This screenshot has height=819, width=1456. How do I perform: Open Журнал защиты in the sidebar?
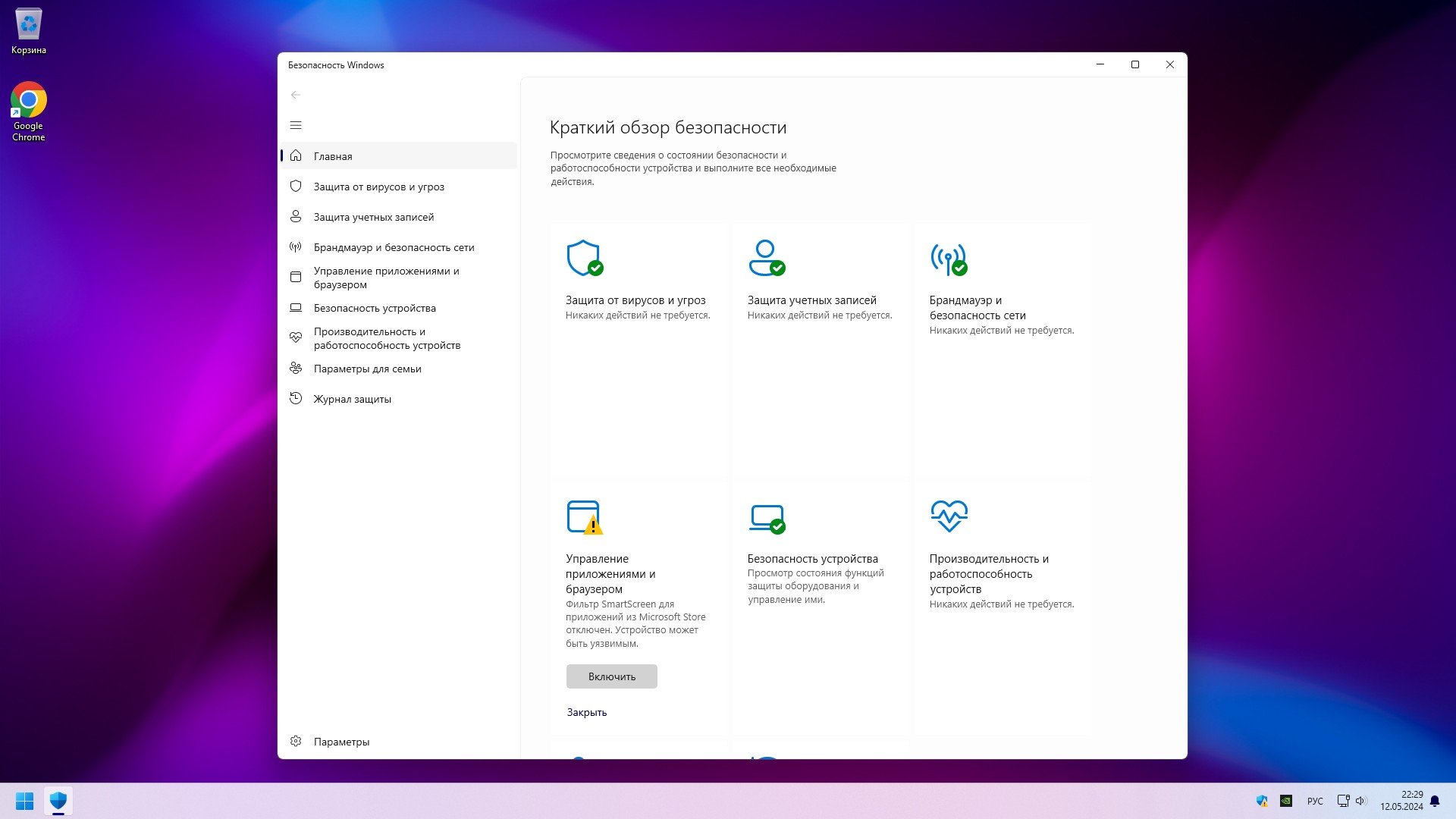(x=352, y=399)
